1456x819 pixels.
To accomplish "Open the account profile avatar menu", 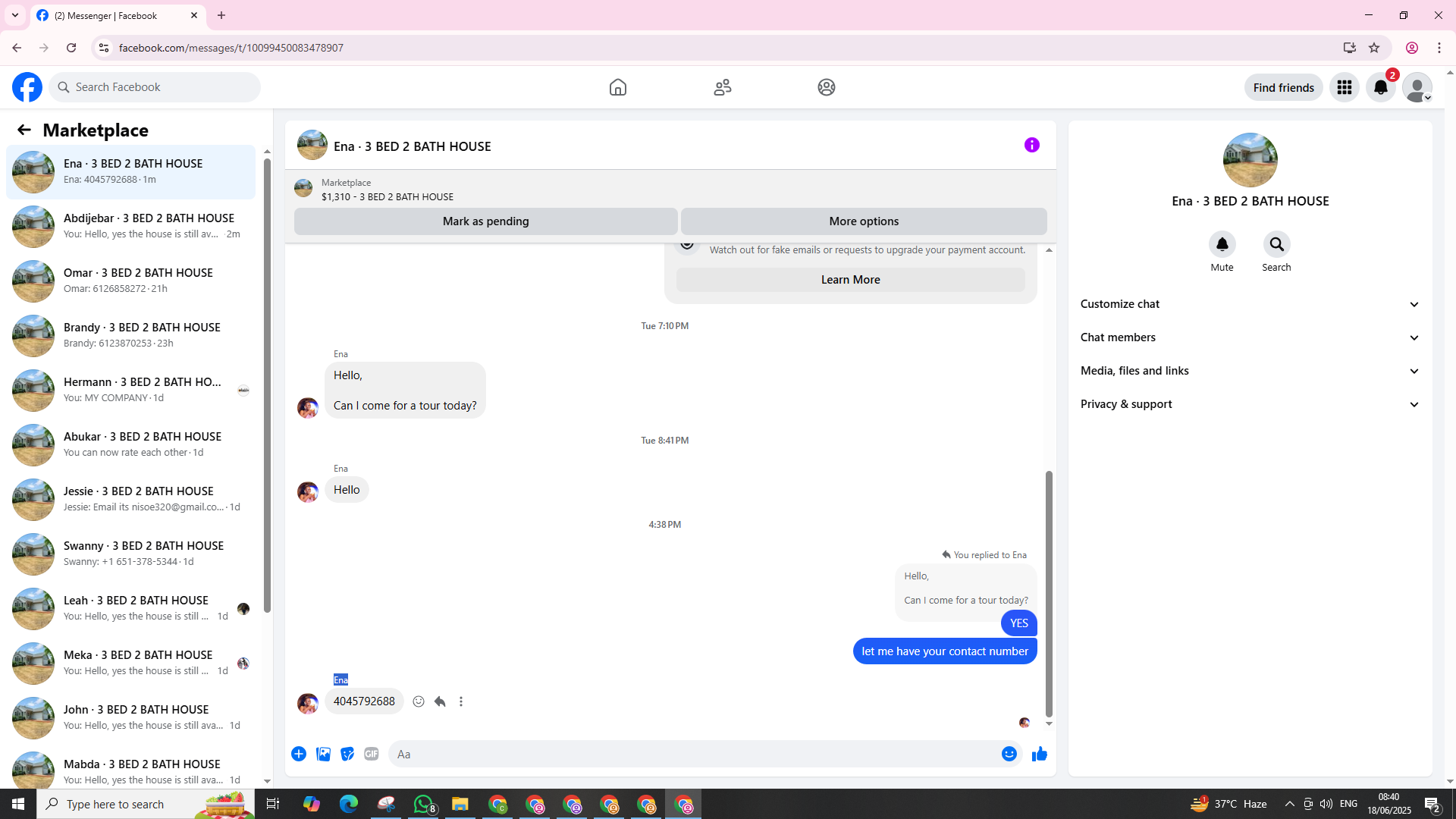I will (1417, 87).
